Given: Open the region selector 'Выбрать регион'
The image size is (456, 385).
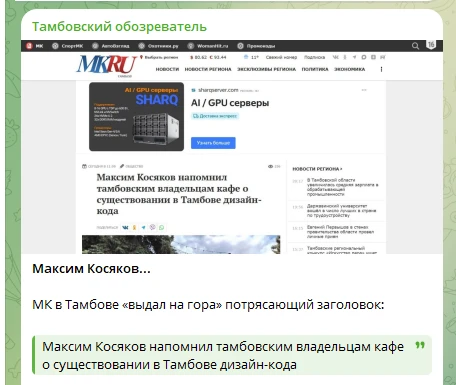Looking at the screenshot, I should point(159,57).
